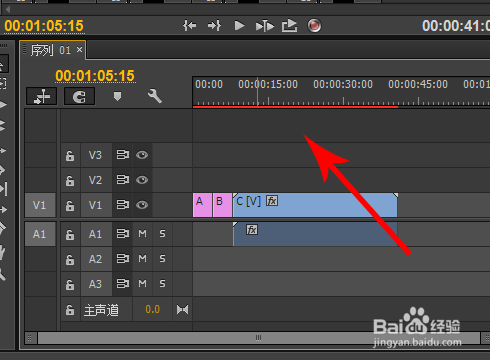Image resolution: width=490 pixels, height=360 pixels.
Task: Close the 序列 01 sequence tab
Action: (x=79, y=50)
